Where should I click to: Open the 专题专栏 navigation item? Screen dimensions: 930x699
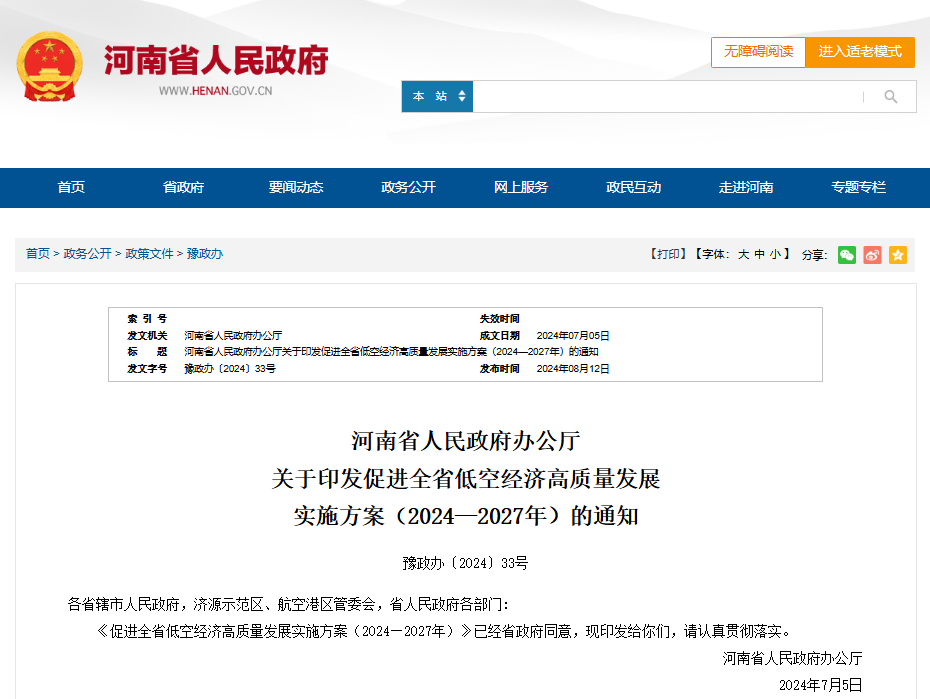[x=858, y=187]
